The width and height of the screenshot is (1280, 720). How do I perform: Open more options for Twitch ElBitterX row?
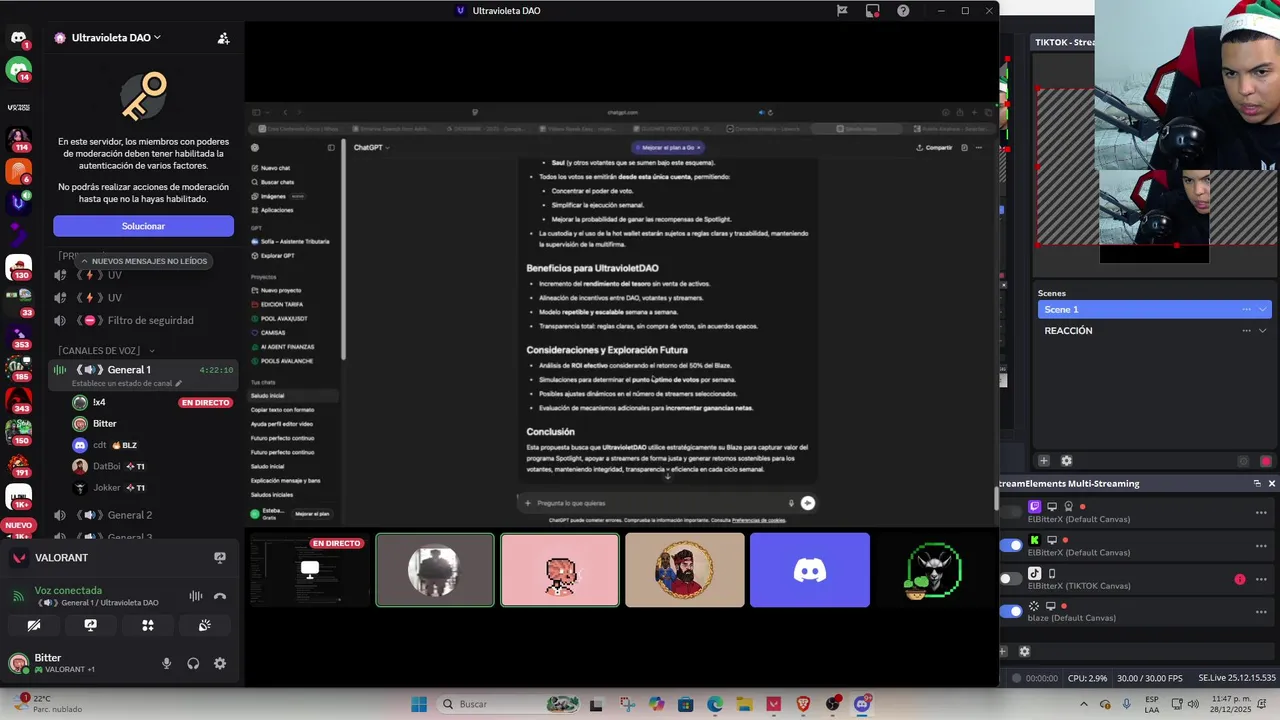pos(1262,513)
